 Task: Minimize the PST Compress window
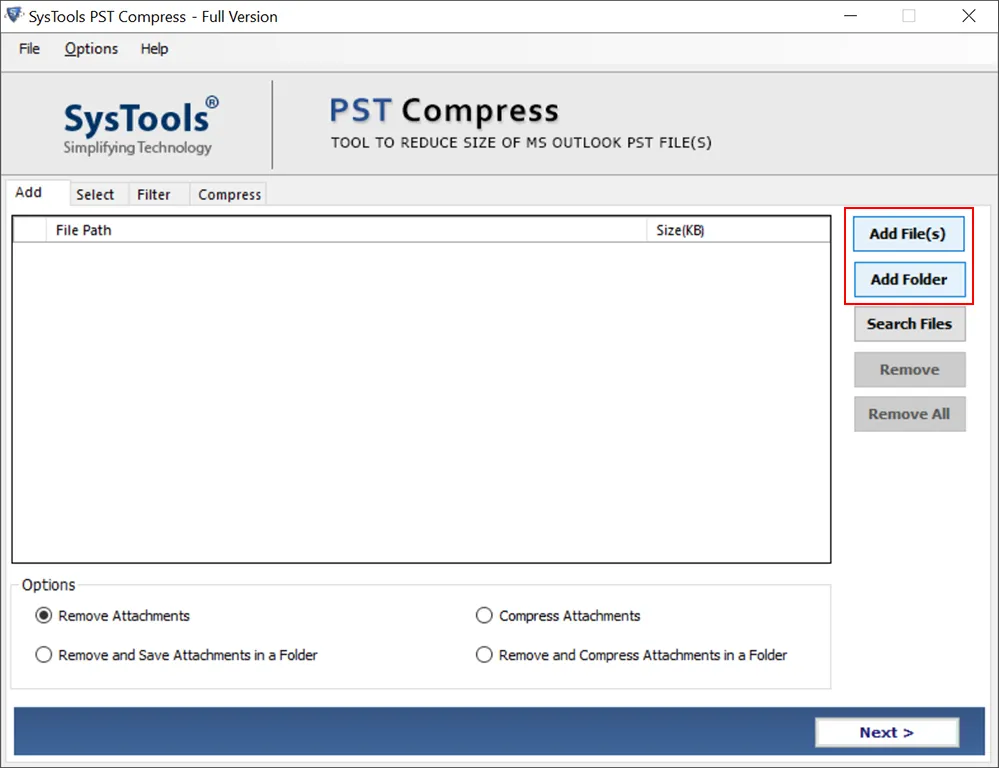pyautogui.click(x=850, y=16)
